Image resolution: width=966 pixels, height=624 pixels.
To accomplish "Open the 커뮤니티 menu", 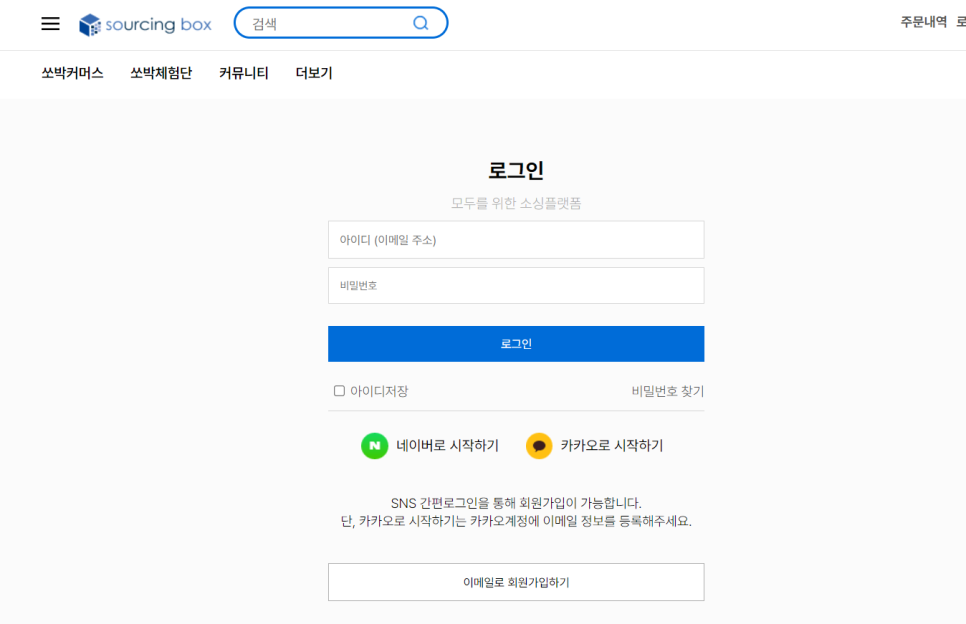I will [x=243, y=73].
